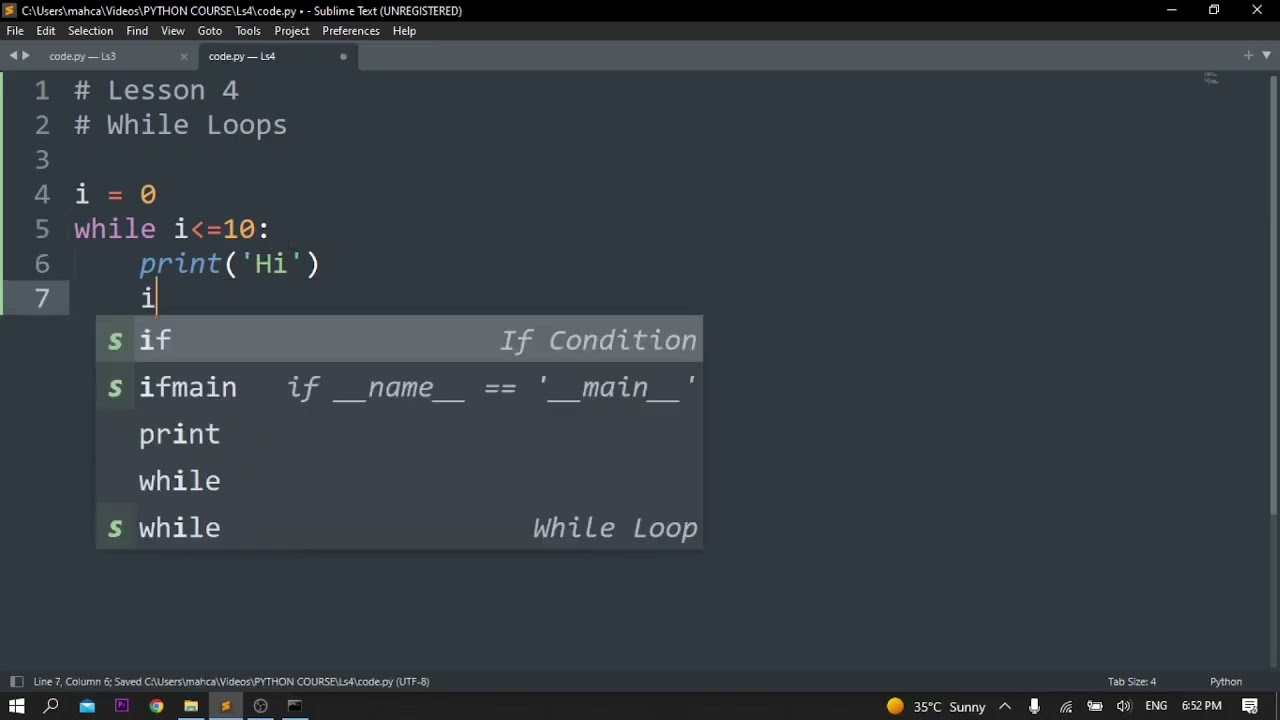
Task: Open the Preferences menu
Action: point(351,31)
